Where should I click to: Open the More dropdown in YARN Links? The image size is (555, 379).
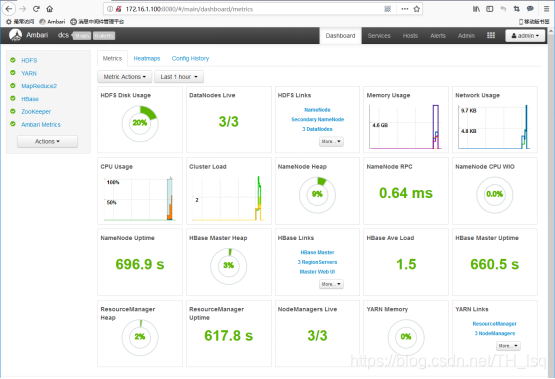click(508, 346)
